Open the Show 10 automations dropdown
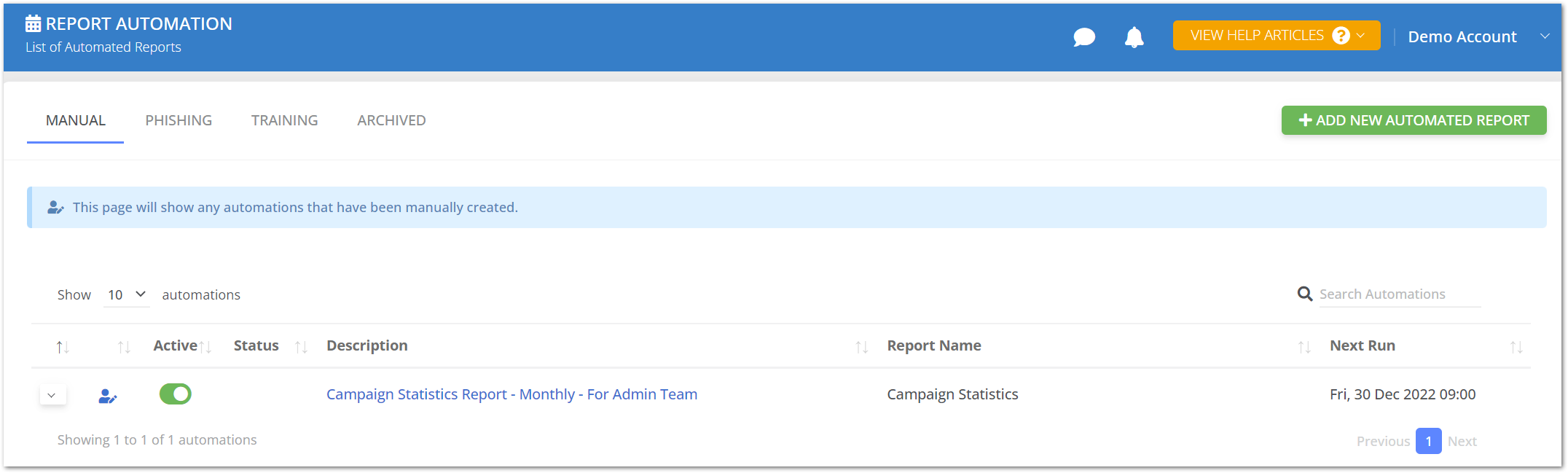This screenshot has height=473, width=1568. click(x=126, y=294)
